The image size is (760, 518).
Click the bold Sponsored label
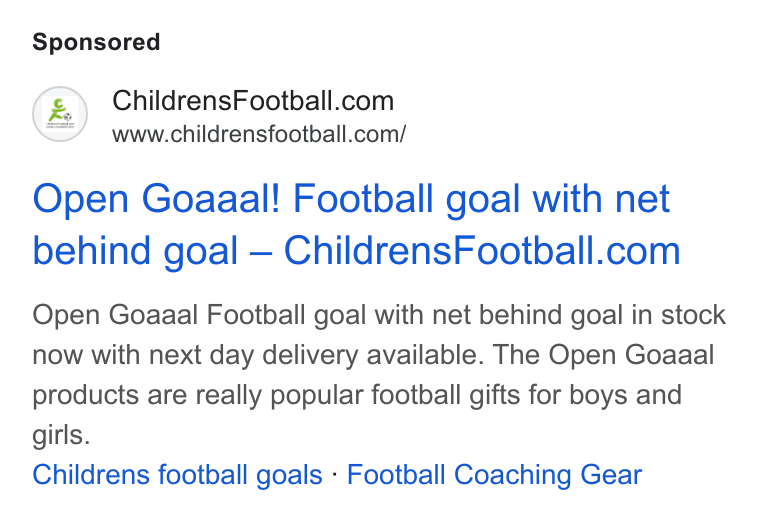(x=96, y=42)
